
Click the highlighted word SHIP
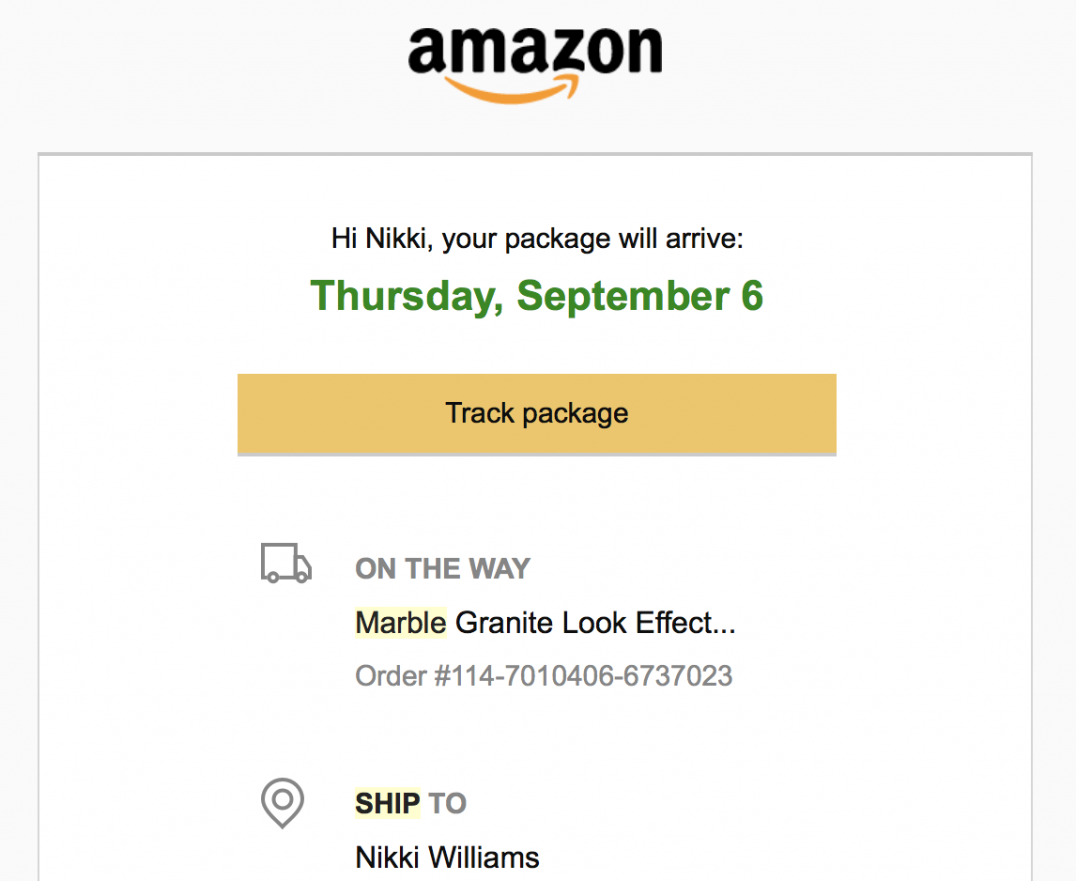[x=388, y=803]
